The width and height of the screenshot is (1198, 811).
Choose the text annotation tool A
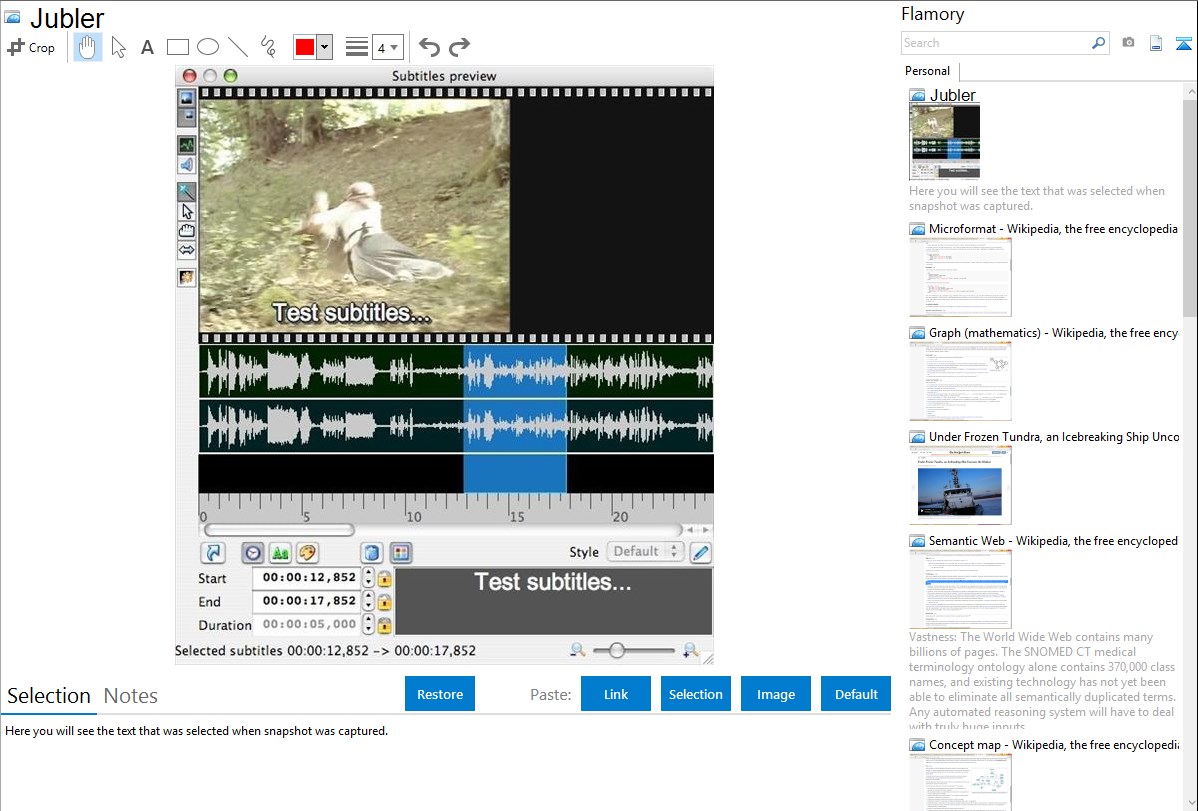pyautogui.click(x=147, y=47)
